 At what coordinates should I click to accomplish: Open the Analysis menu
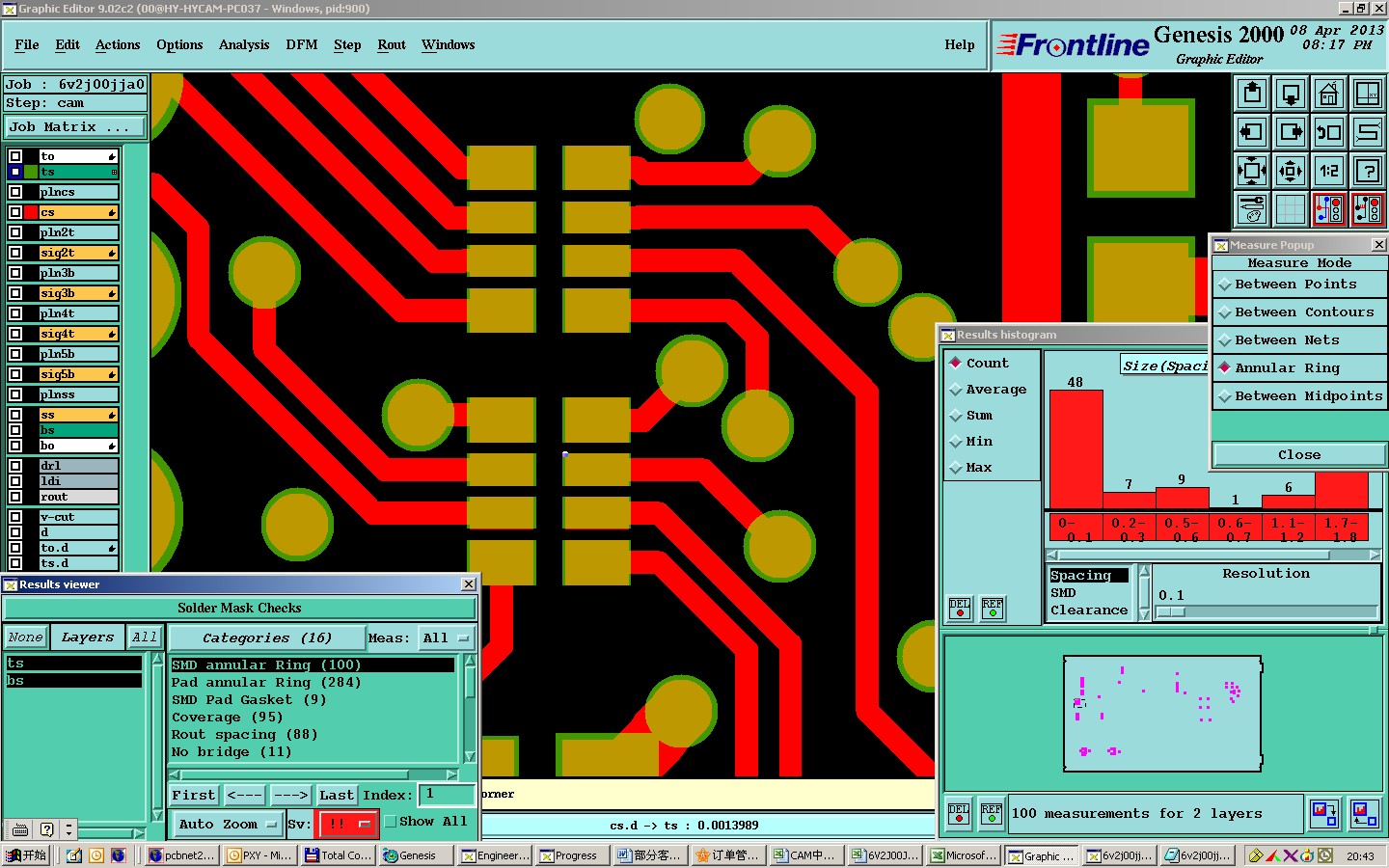(244, 44)
